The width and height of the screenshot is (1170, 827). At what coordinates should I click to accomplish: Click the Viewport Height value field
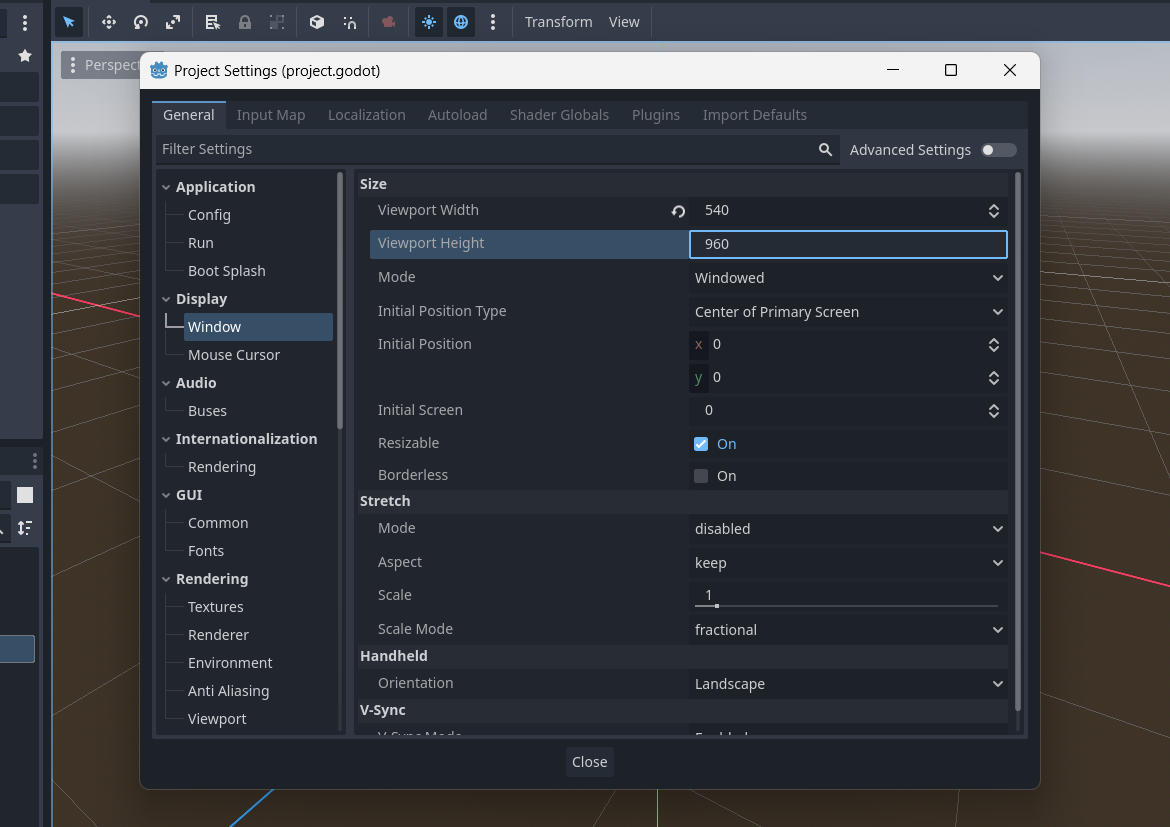coord(848,244)
